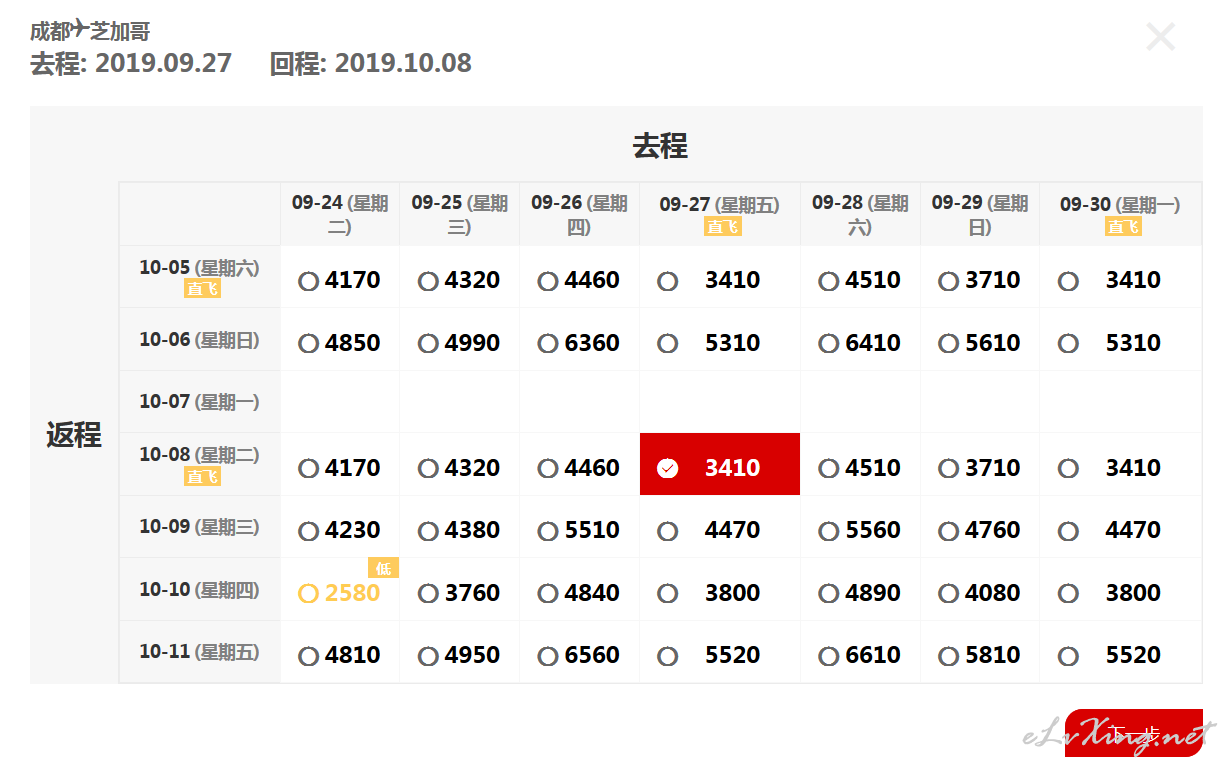Choose the 6610 fare for 09-28 and 10-11
Image resolution: width=1227 pixels, height=769 pixels.
click(828, 657)
